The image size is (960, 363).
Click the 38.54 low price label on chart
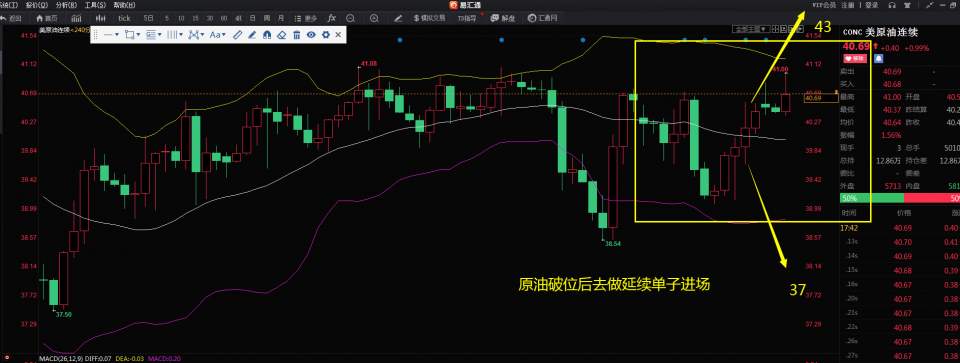point(613,243)
